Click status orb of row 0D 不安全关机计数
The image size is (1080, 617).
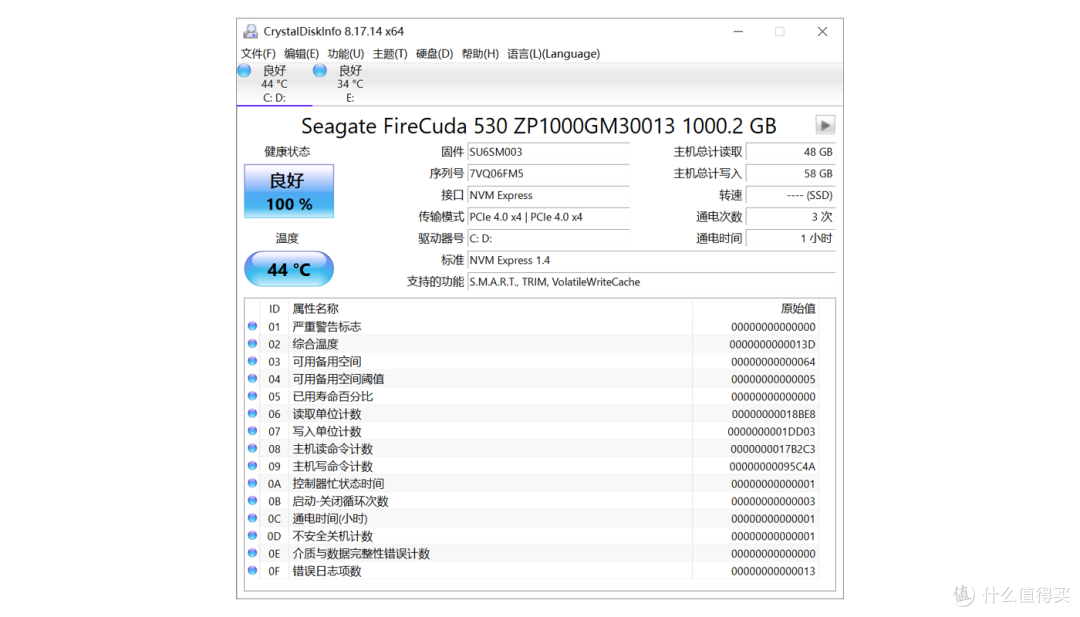[x=253, y=536]
